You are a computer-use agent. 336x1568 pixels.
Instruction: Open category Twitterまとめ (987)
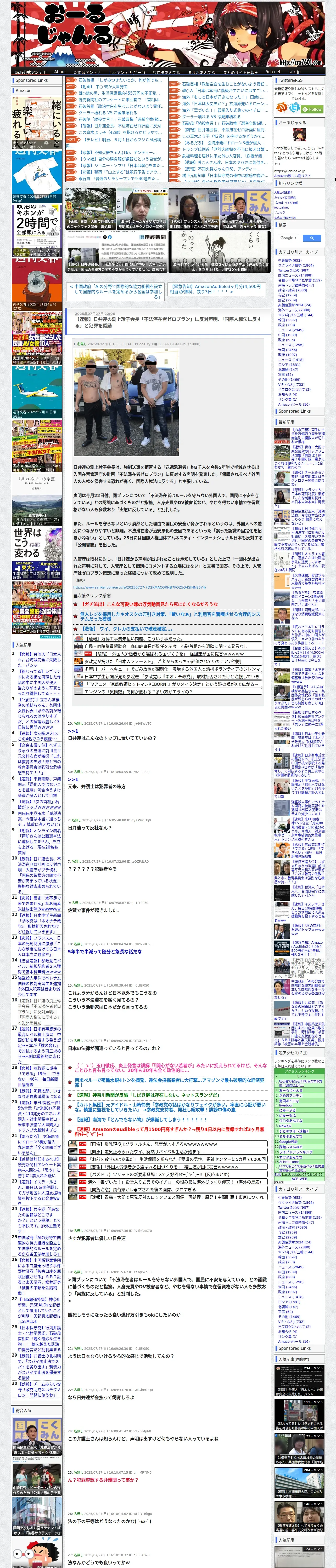(293, 270)
